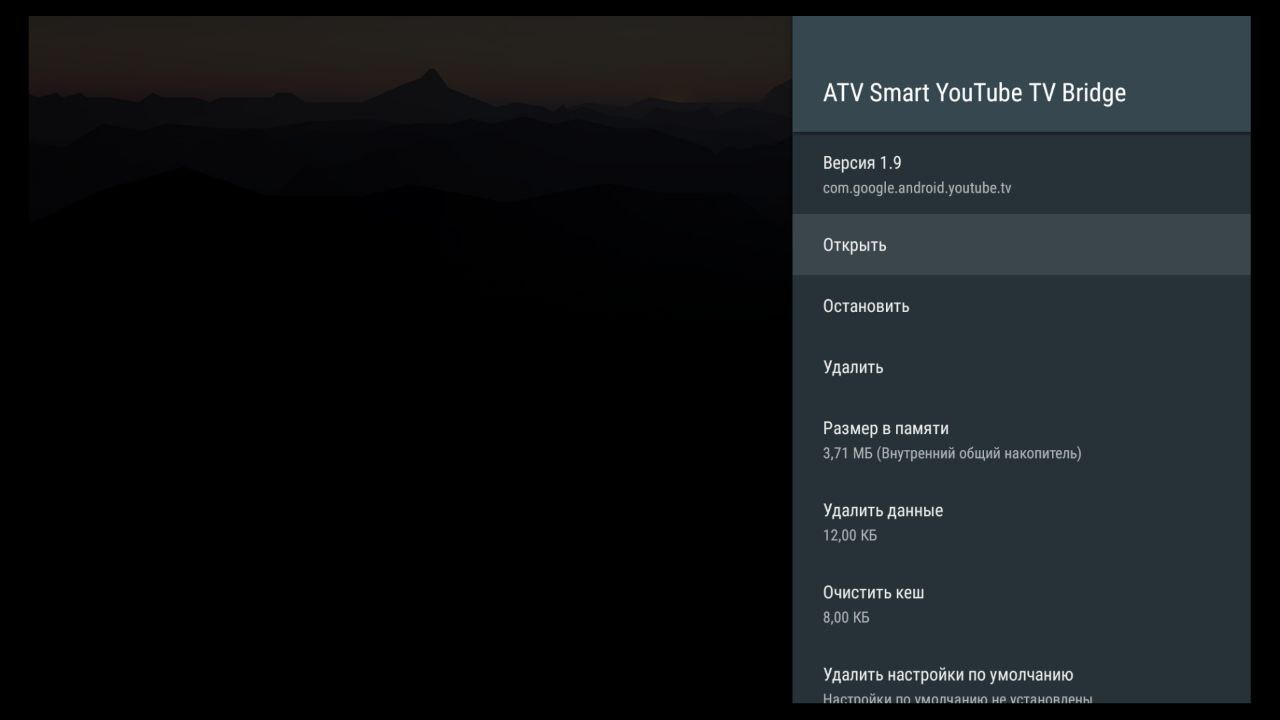Click the 8,00 КБ cache size value
Screen dimensions: 1280x720
tap(846, 618)
